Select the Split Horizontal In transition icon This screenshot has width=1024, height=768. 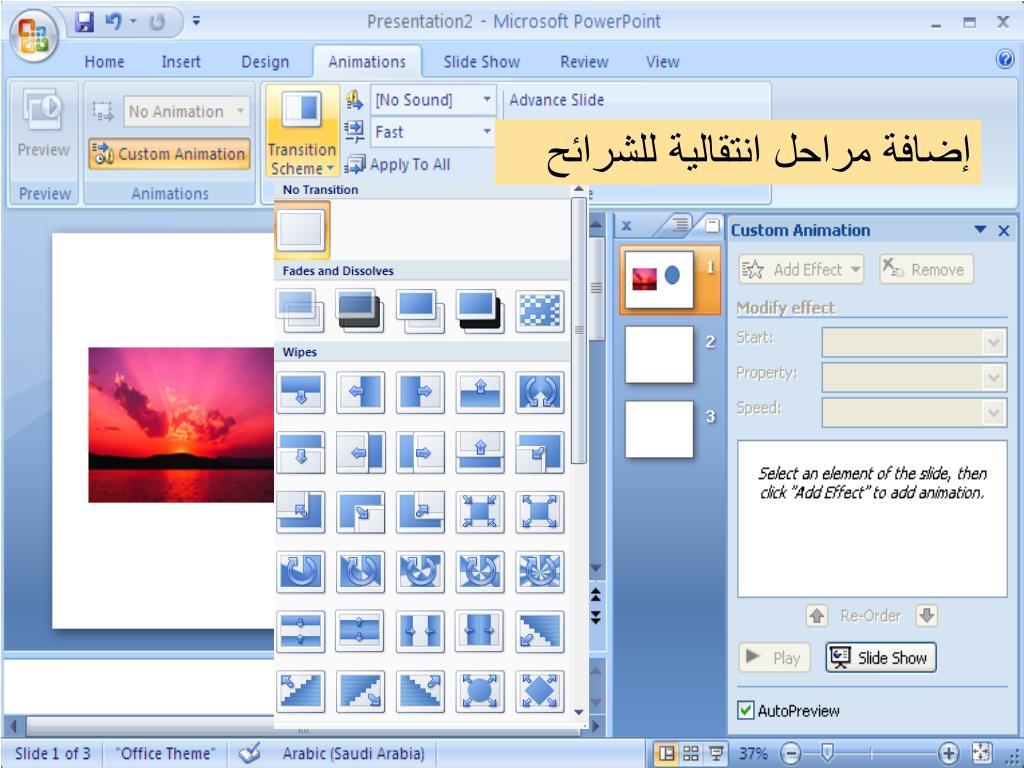tap(300, 632)
